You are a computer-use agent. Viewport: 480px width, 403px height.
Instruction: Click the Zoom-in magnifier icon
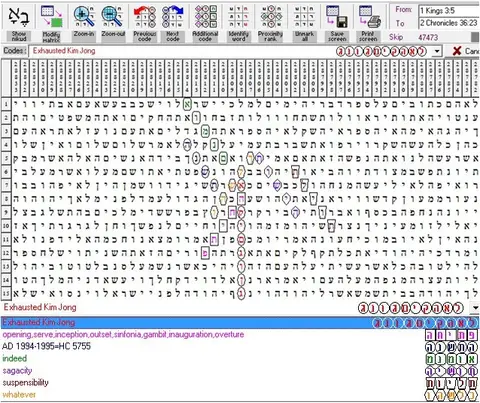pos(84,17)
